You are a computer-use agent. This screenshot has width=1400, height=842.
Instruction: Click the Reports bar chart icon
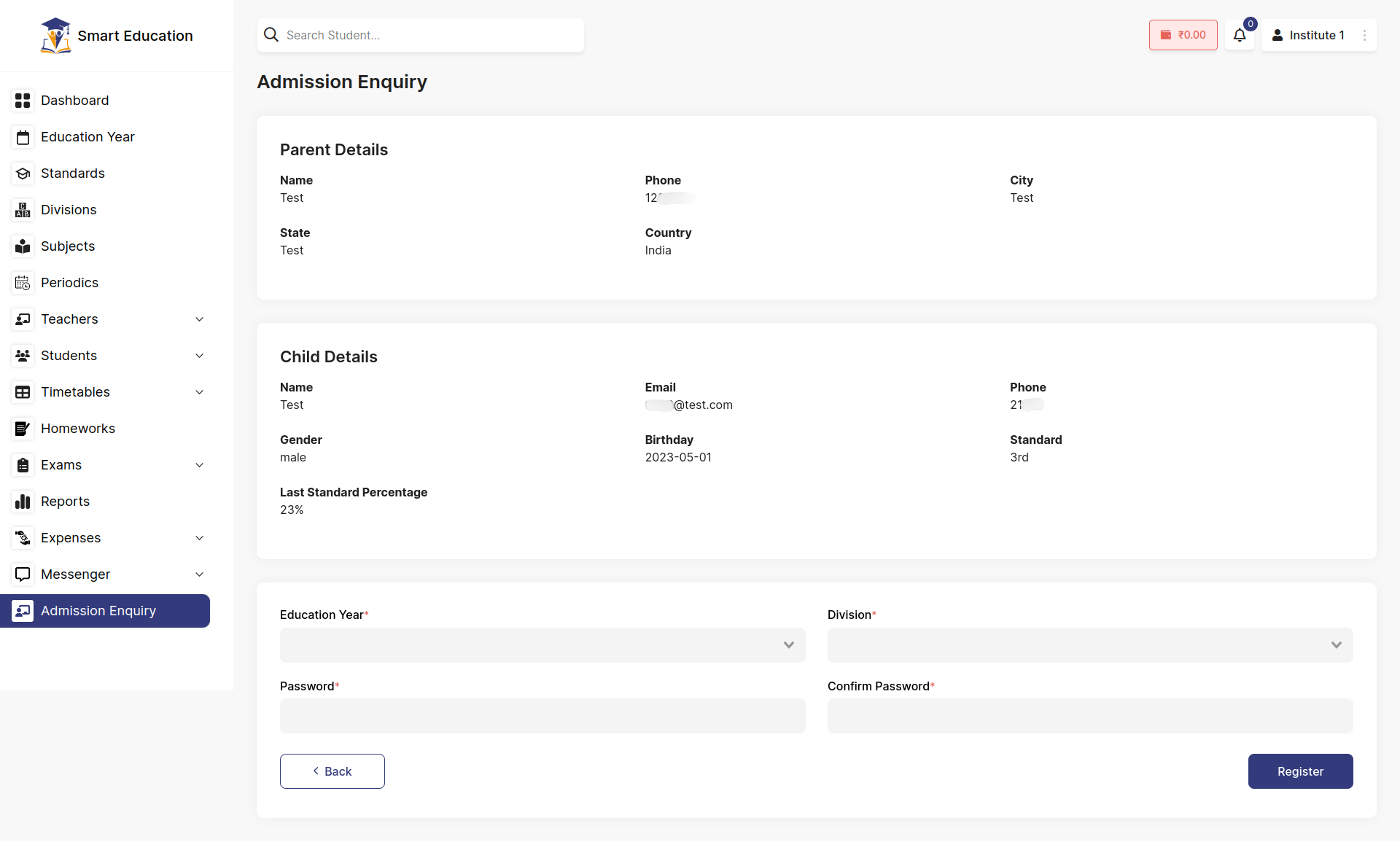[x=23, y=502]
